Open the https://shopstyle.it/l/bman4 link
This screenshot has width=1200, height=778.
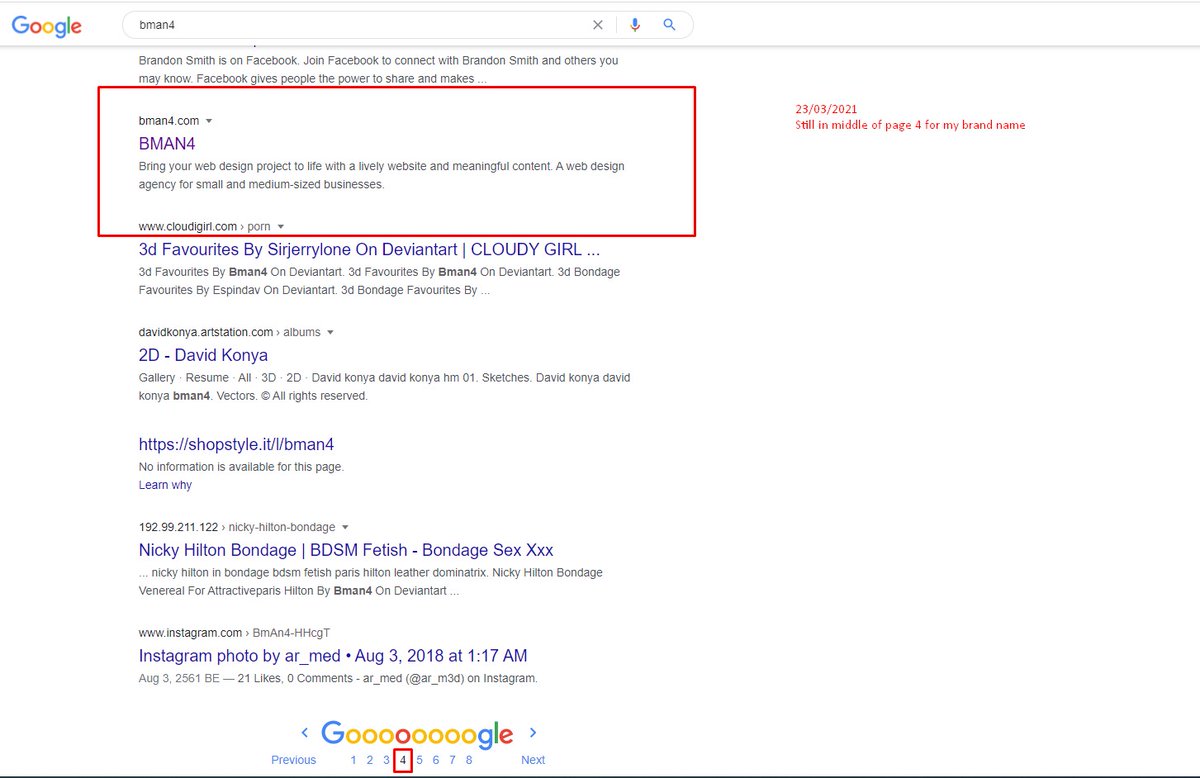[x=236, y=444]
